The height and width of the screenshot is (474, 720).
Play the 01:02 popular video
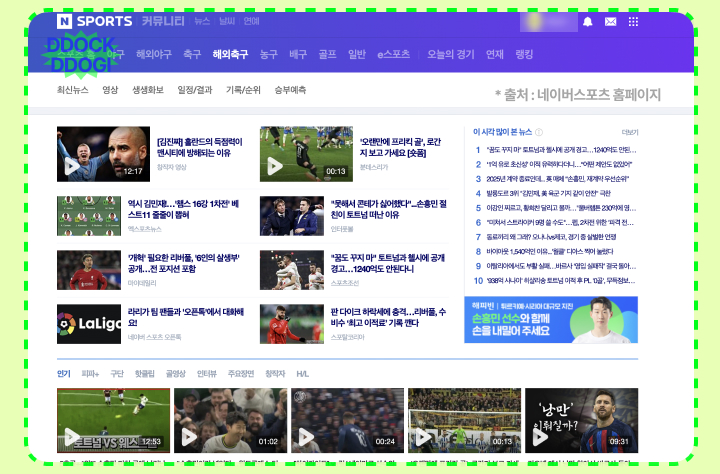tap(231, 420)
